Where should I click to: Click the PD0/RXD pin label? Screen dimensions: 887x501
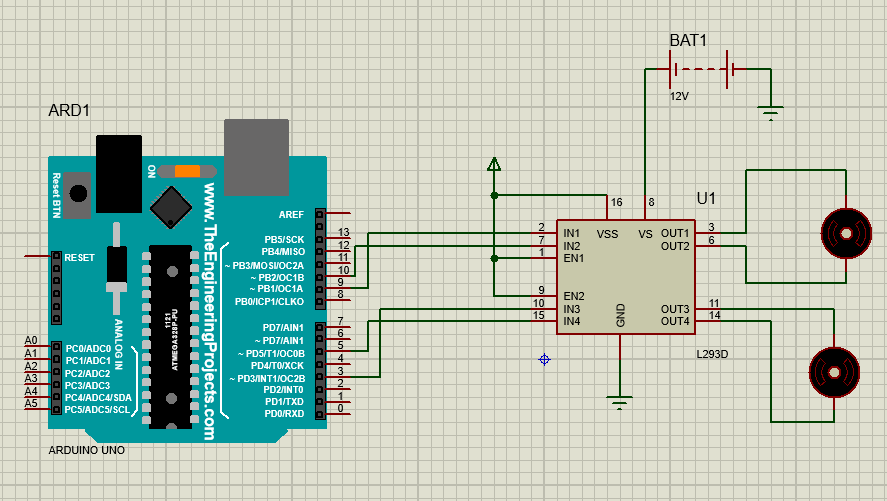coord(284,414)
